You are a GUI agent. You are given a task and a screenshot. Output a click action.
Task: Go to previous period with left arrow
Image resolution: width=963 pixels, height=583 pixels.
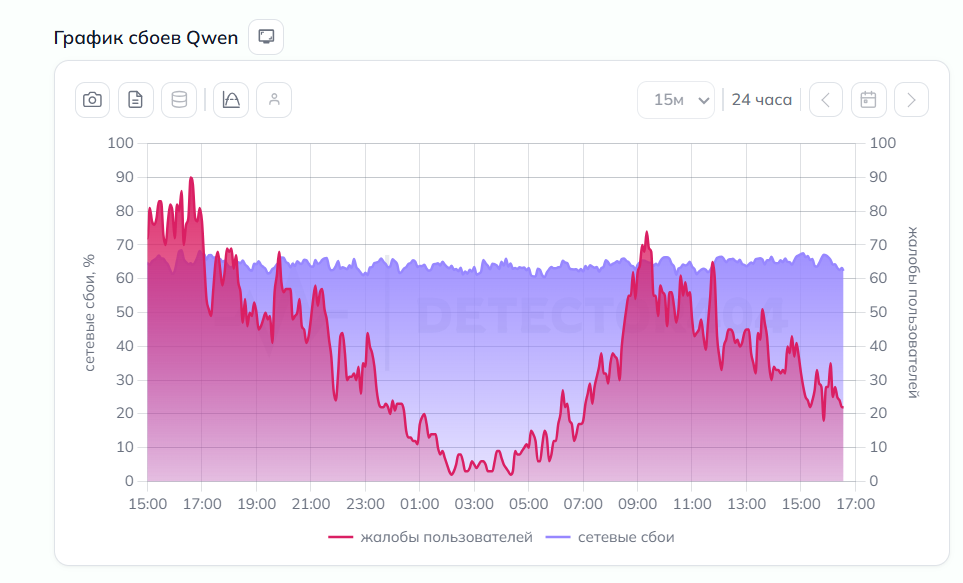(x=825, y=100)
